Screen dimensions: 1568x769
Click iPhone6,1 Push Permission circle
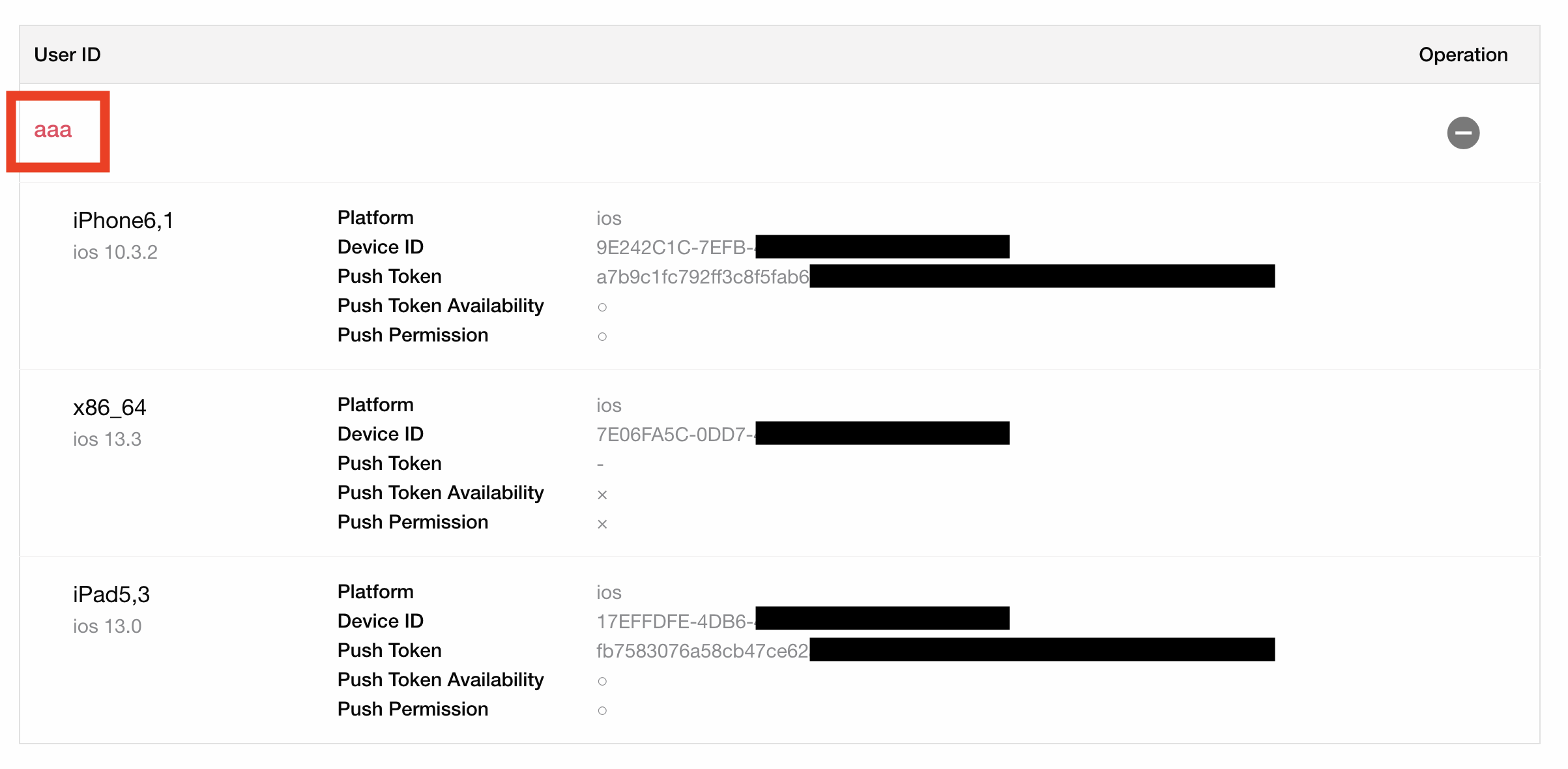point(602,336)
